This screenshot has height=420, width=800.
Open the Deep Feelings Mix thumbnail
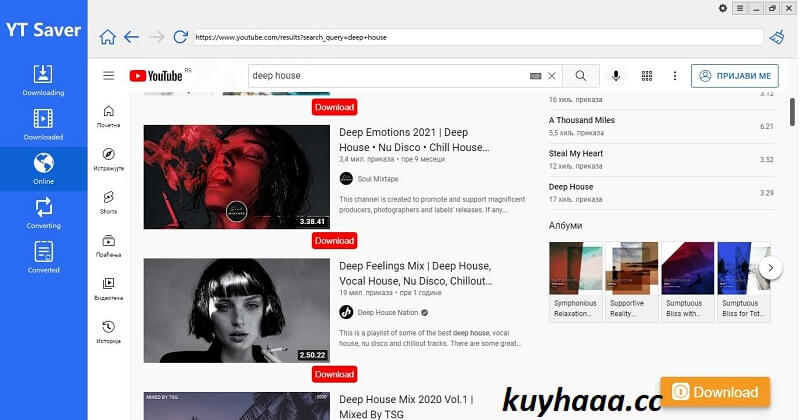237,311
